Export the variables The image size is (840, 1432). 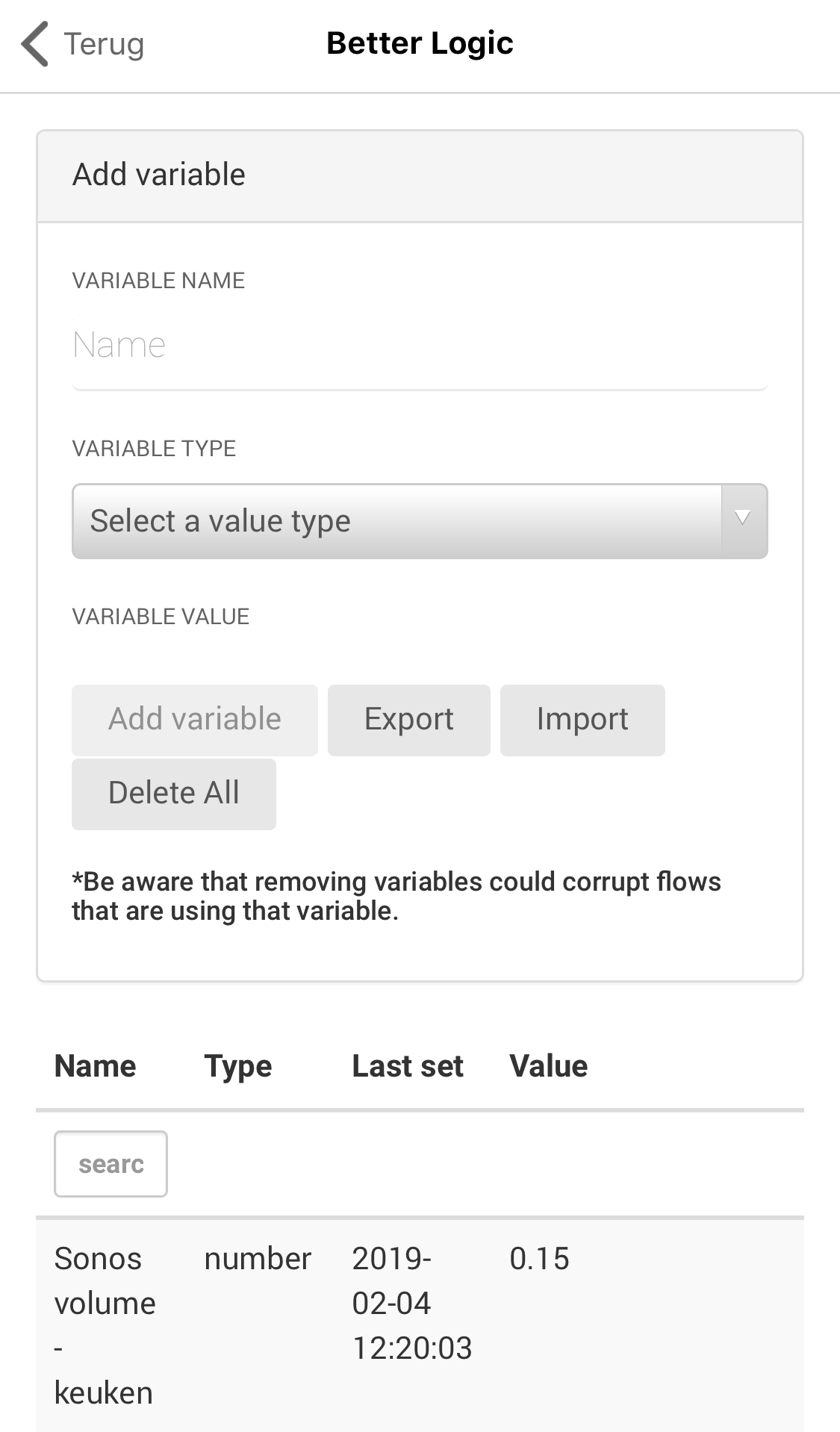(x=408, y=720)
